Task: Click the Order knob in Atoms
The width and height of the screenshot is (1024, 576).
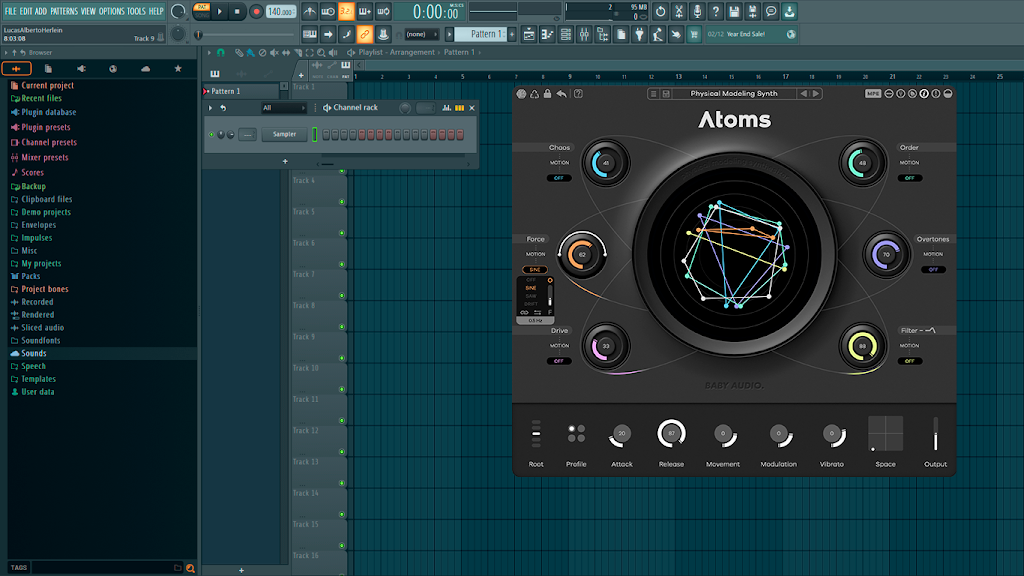Action: (862, 163)
